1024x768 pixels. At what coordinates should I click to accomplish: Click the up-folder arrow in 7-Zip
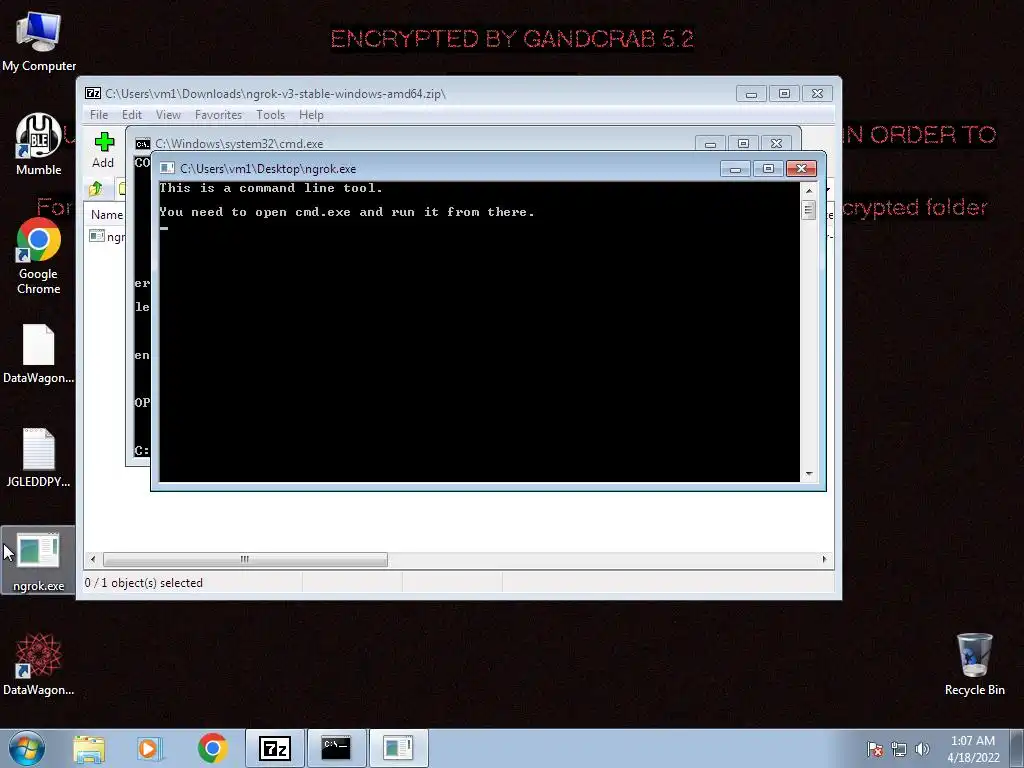point(96,189)
